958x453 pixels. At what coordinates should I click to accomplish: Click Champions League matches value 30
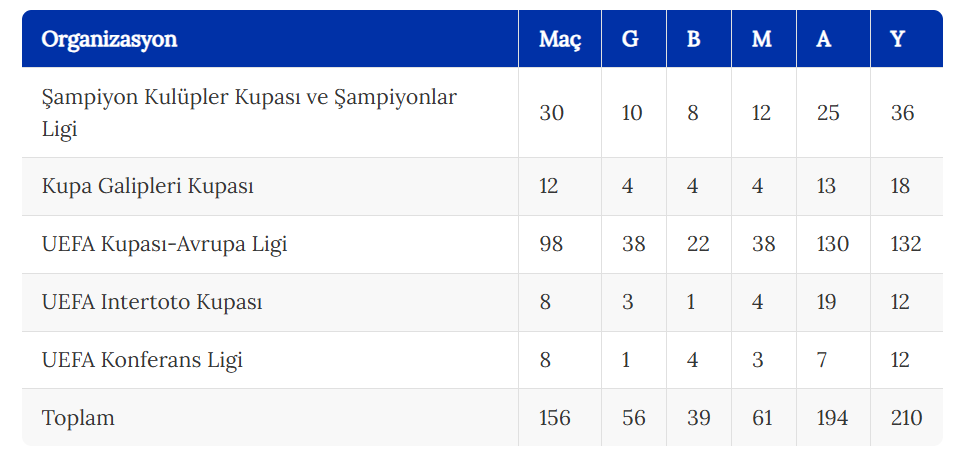pyautogui.click(x=552, y=113)
